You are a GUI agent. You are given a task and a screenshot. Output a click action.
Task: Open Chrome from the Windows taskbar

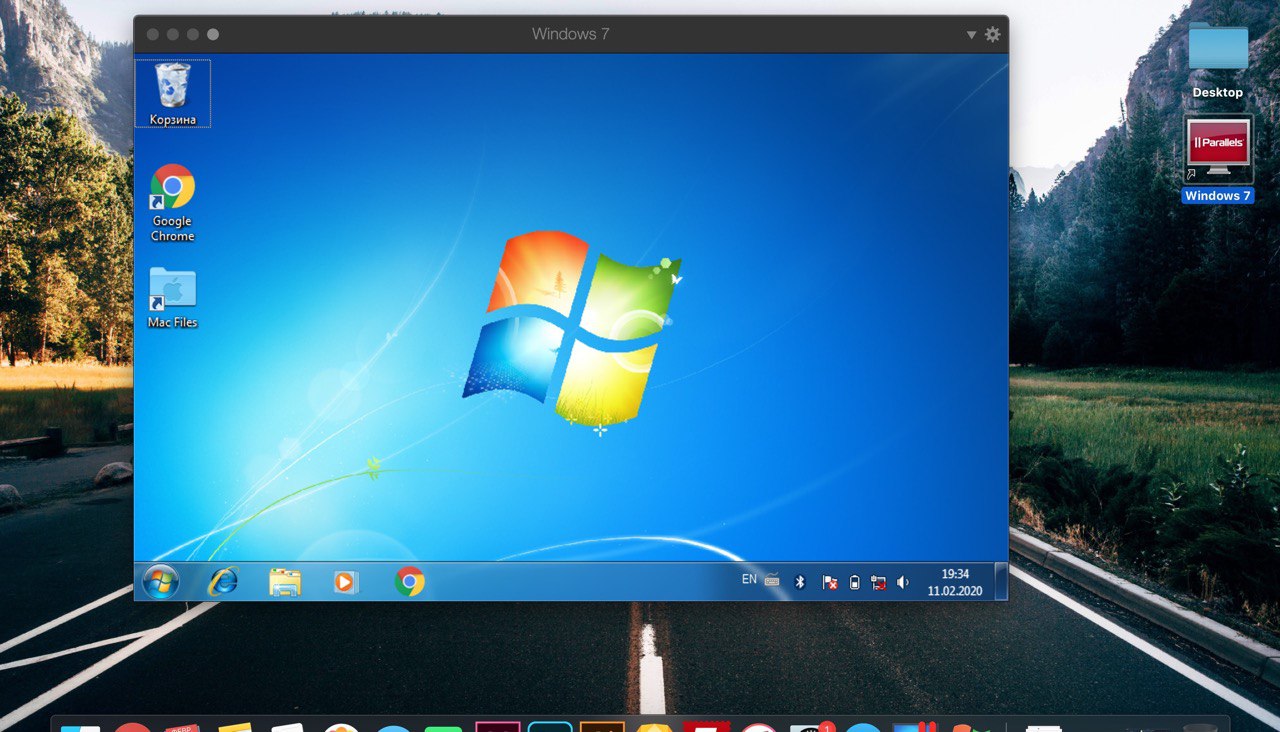click(409, 581)
